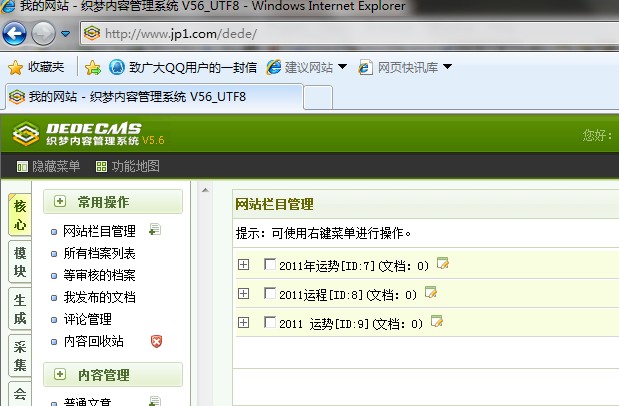The height and width of the screenshot is (406, 619).
Task: Click edit icon next to 2011运程 row
Action: [x=431, y=293]
